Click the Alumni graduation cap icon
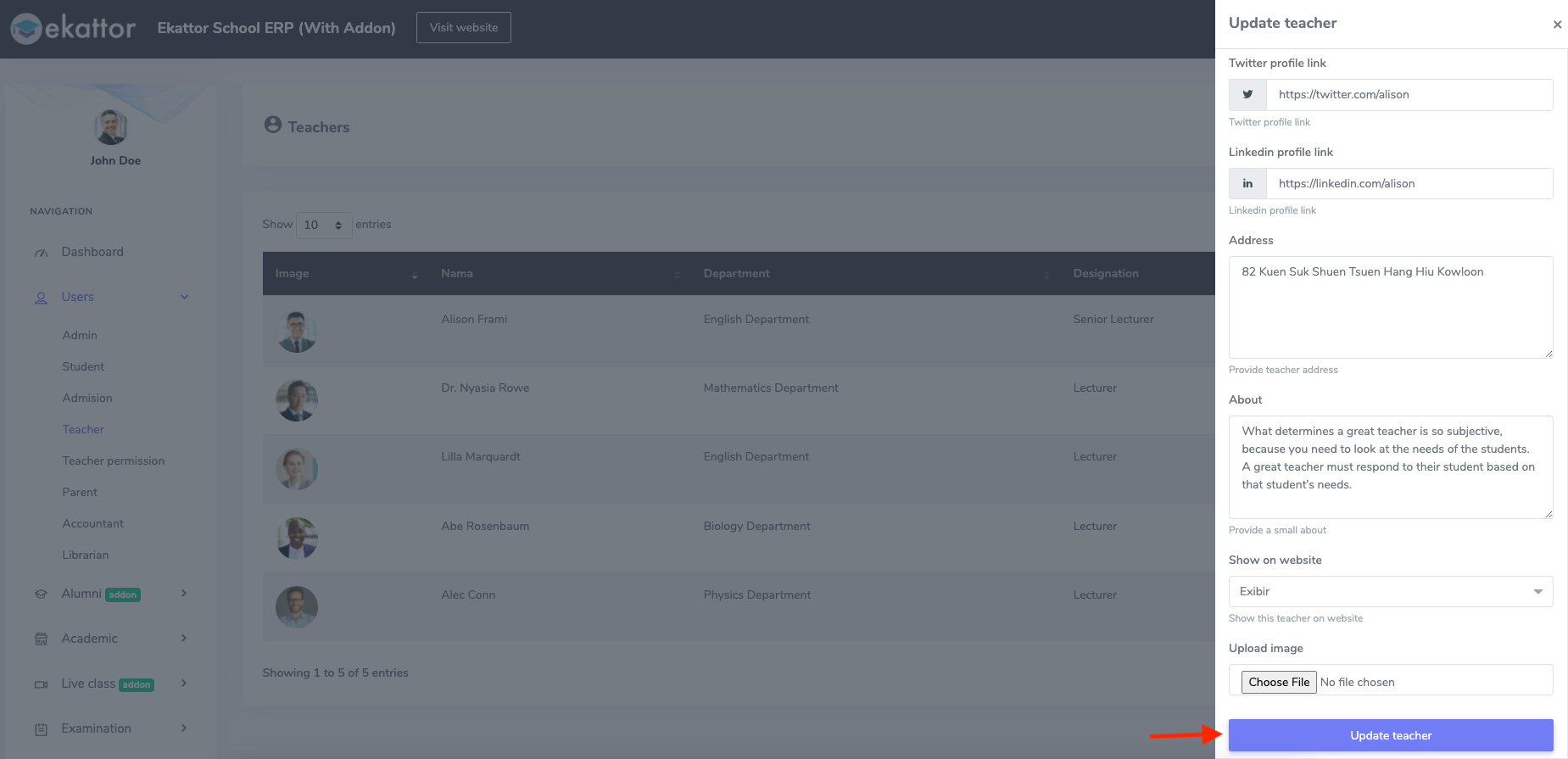This screenshot has width=1568, height=759. point(41,594)
